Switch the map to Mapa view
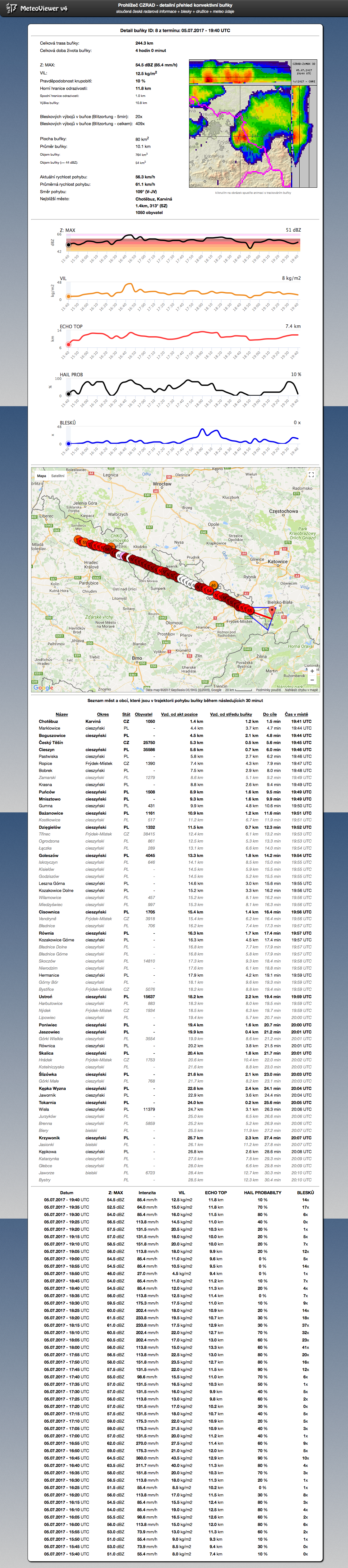This screenshot has height=1568, width=348. click(41, 476)
